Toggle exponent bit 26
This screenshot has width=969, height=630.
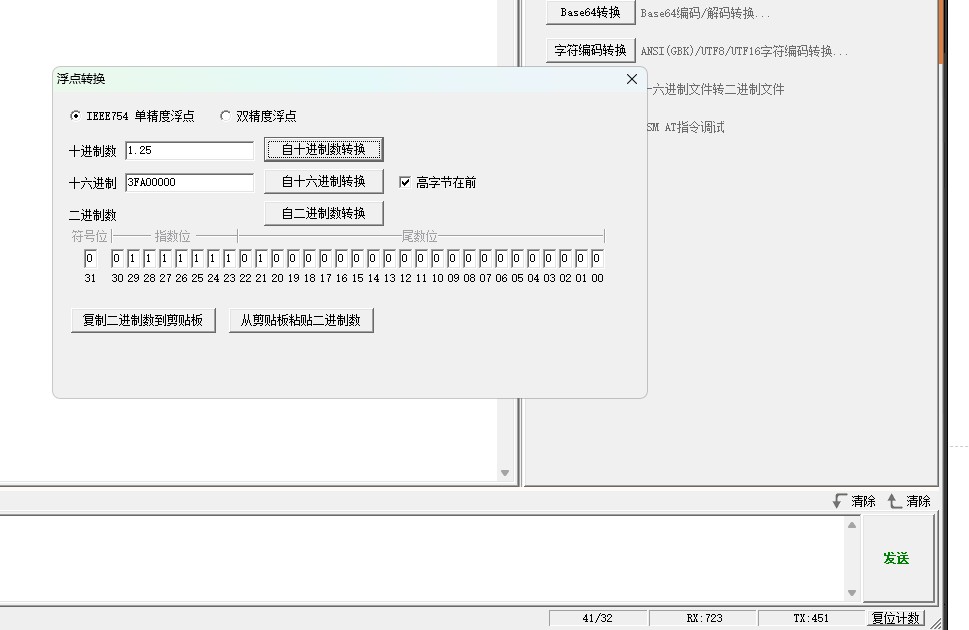coord(181,258)
